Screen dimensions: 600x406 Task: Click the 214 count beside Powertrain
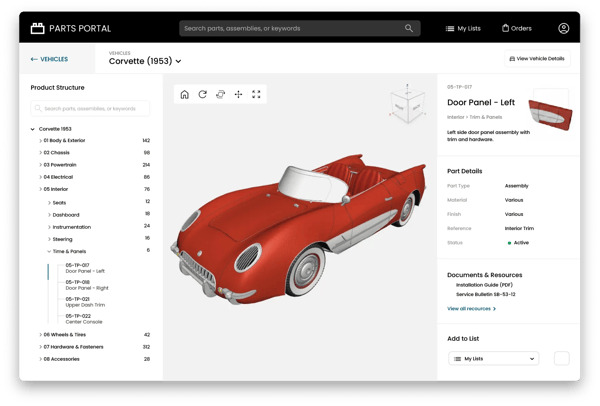pyautogui.click(x=146, y=165)
